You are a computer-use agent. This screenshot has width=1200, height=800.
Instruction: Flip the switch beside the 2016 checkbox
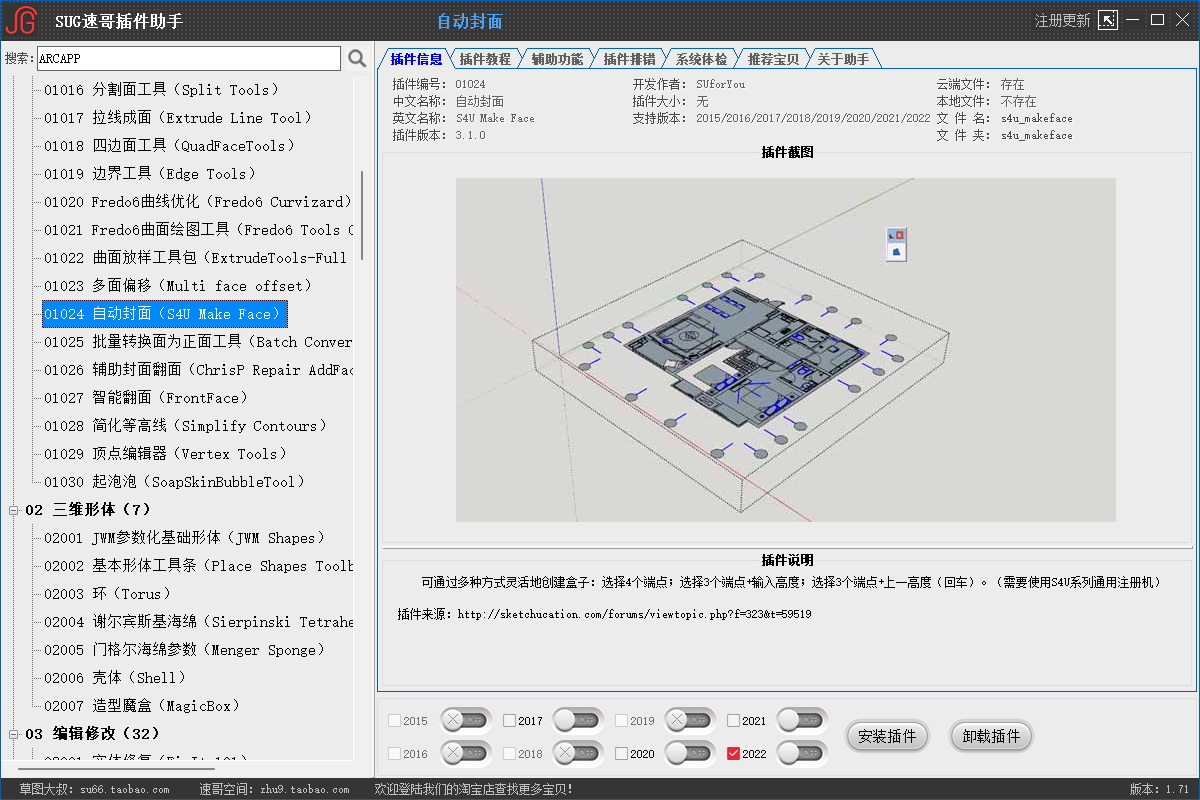coord(465,753)
